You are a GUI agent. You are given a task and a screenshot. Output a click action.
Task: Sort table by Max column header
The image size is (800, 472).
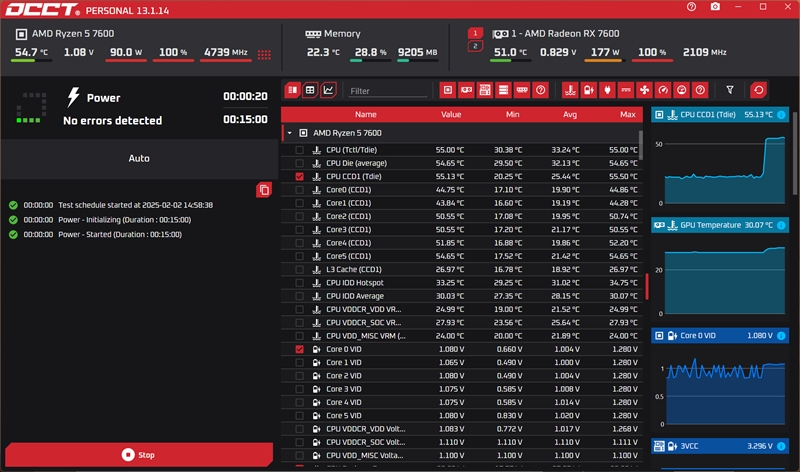tap(628, 114)
